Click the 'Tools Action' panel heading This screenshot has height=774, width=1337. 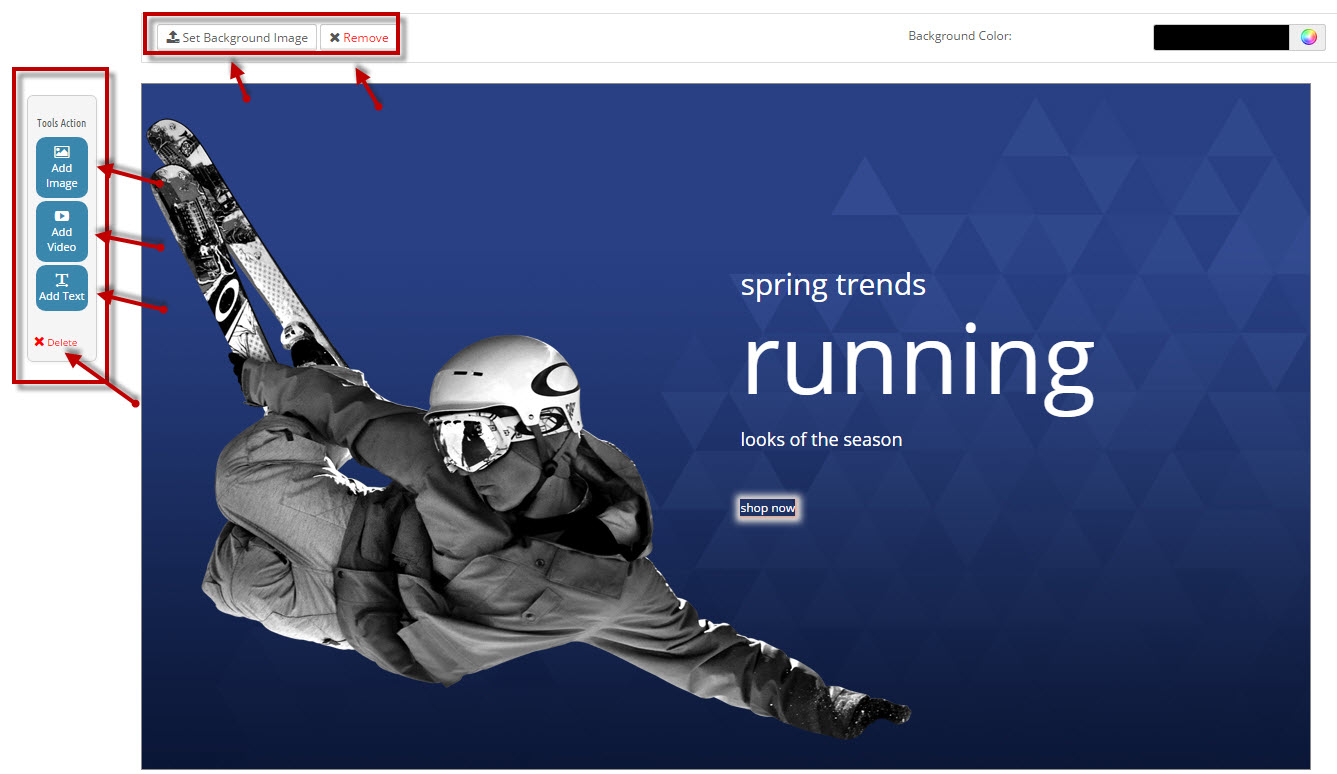62,123
